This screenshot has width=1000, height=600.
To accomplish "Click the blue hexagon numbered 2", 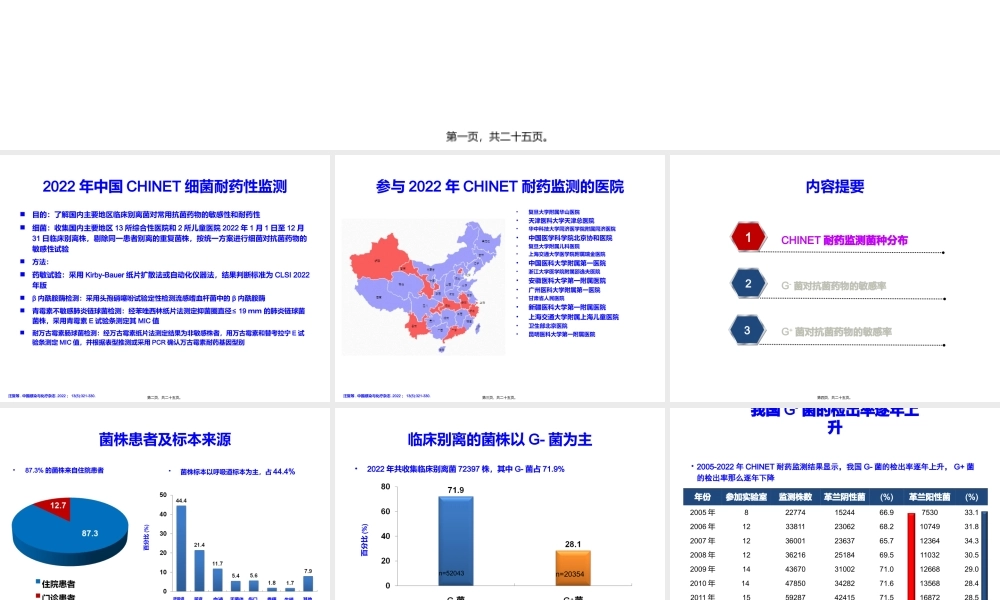I will click(748, 284).
